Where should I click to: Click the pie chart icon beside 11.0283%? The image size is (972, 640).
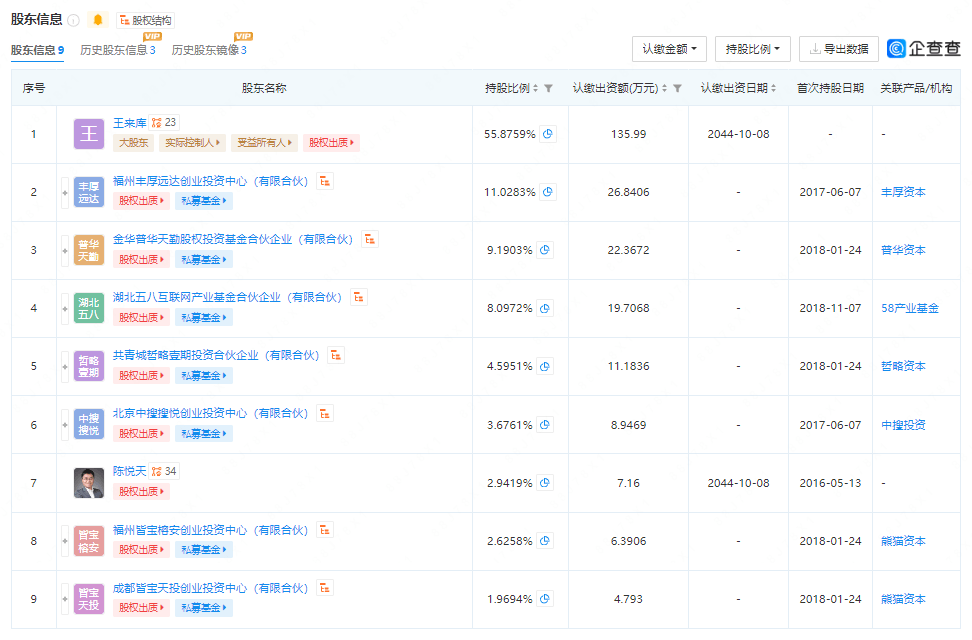546,192
